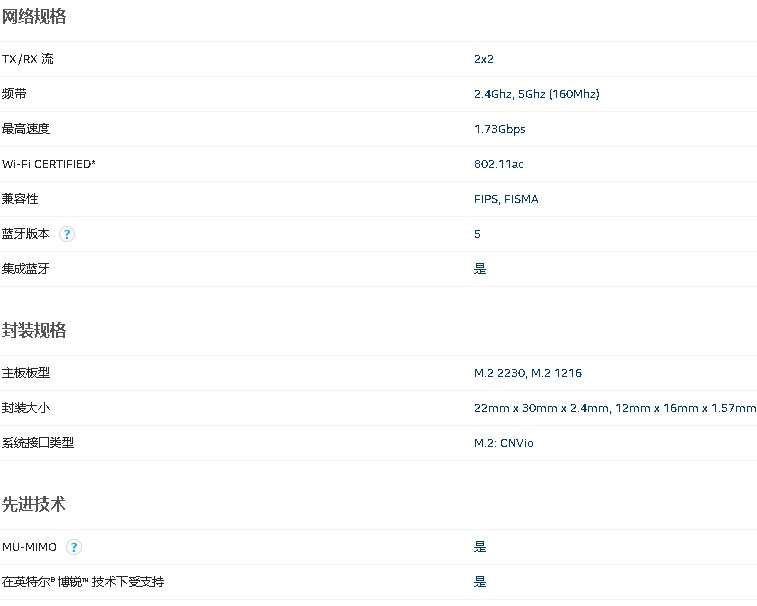The width and height of the screenshot is (757, 606).
Task: Select the M.2 2230, M.2 1216 value
Action: click(528, 373)
